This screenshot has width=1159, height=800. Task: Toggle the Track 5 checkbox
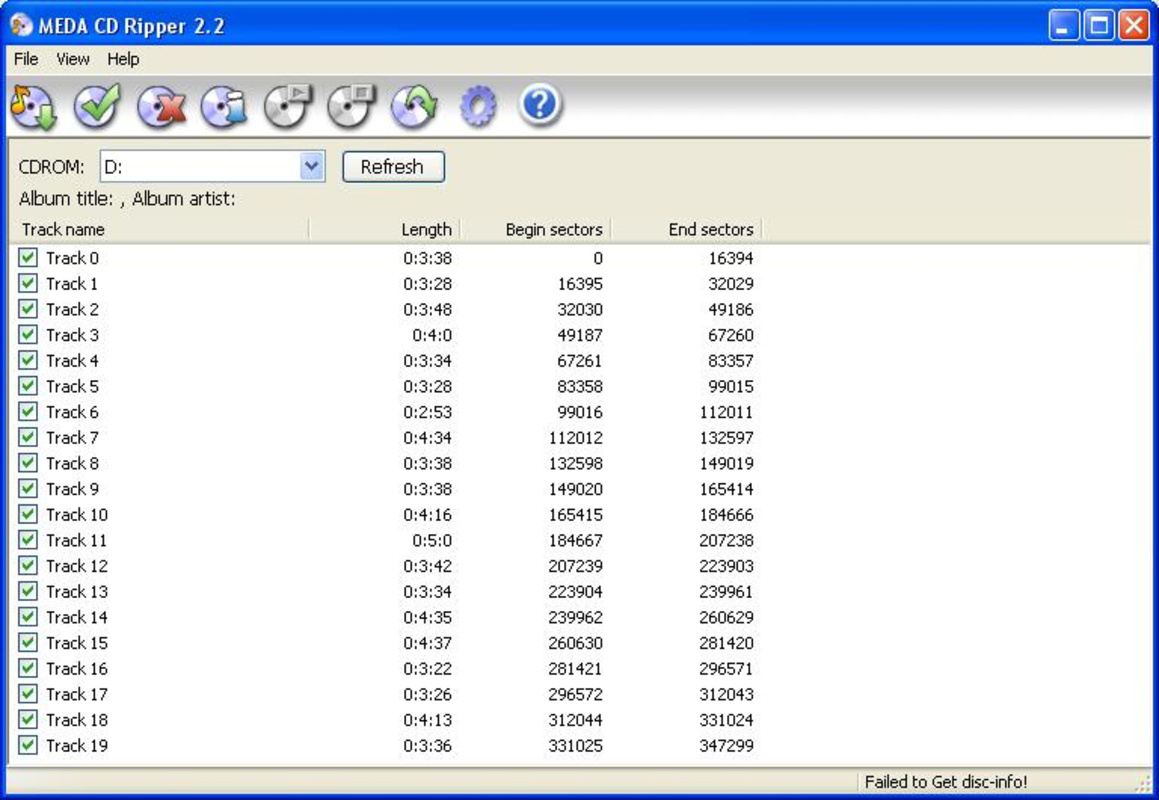click(x=28, y=385)
